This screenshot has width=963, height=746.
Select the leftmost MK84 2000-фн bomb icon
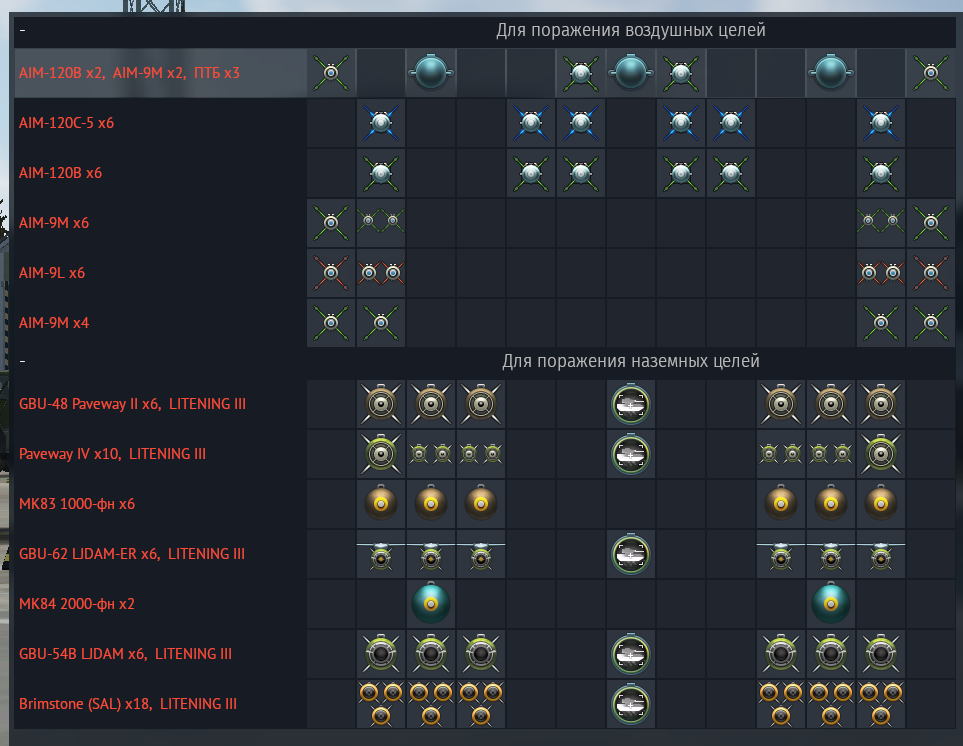click(x=431, y=604)
